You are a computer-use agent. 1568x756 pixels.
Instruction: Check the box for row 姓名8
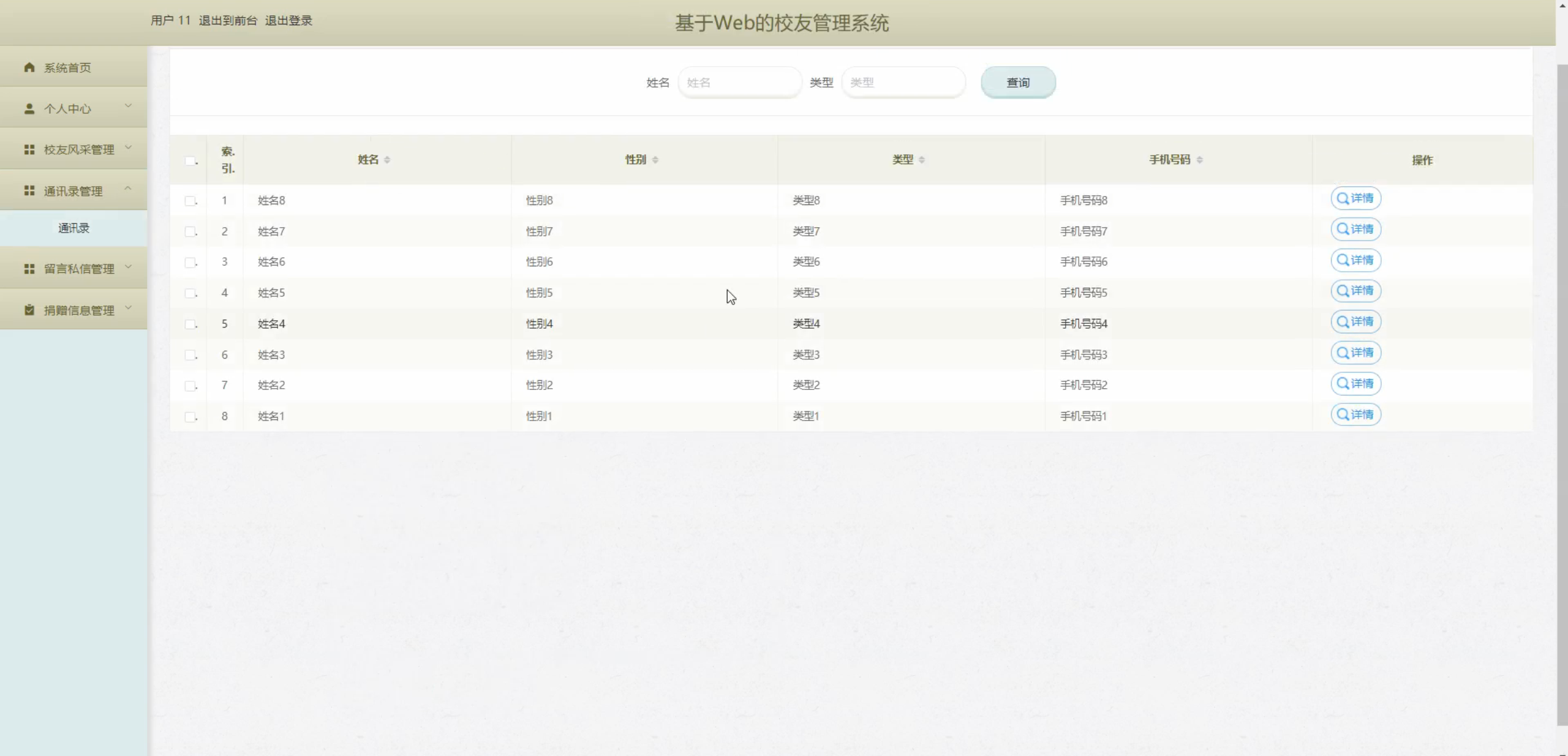[x=190, y=201]
